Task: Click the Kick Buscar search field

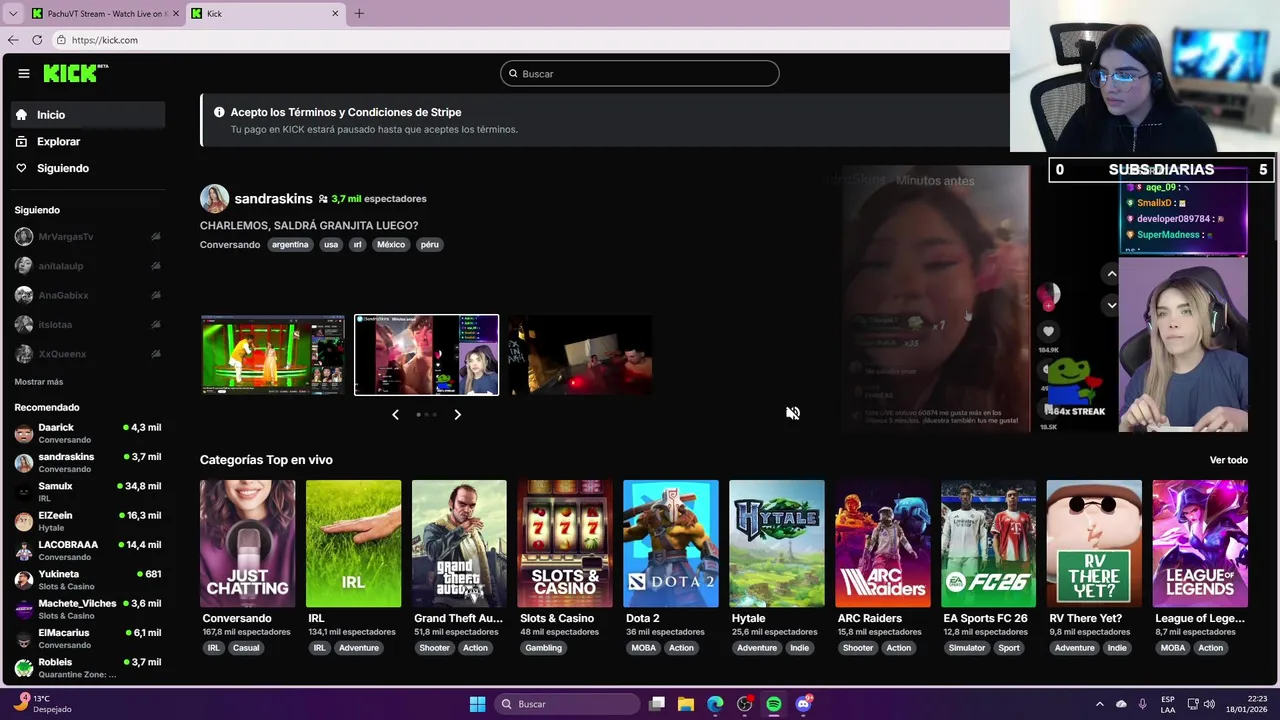Action: pyautogui.click(x=639, y=73)
